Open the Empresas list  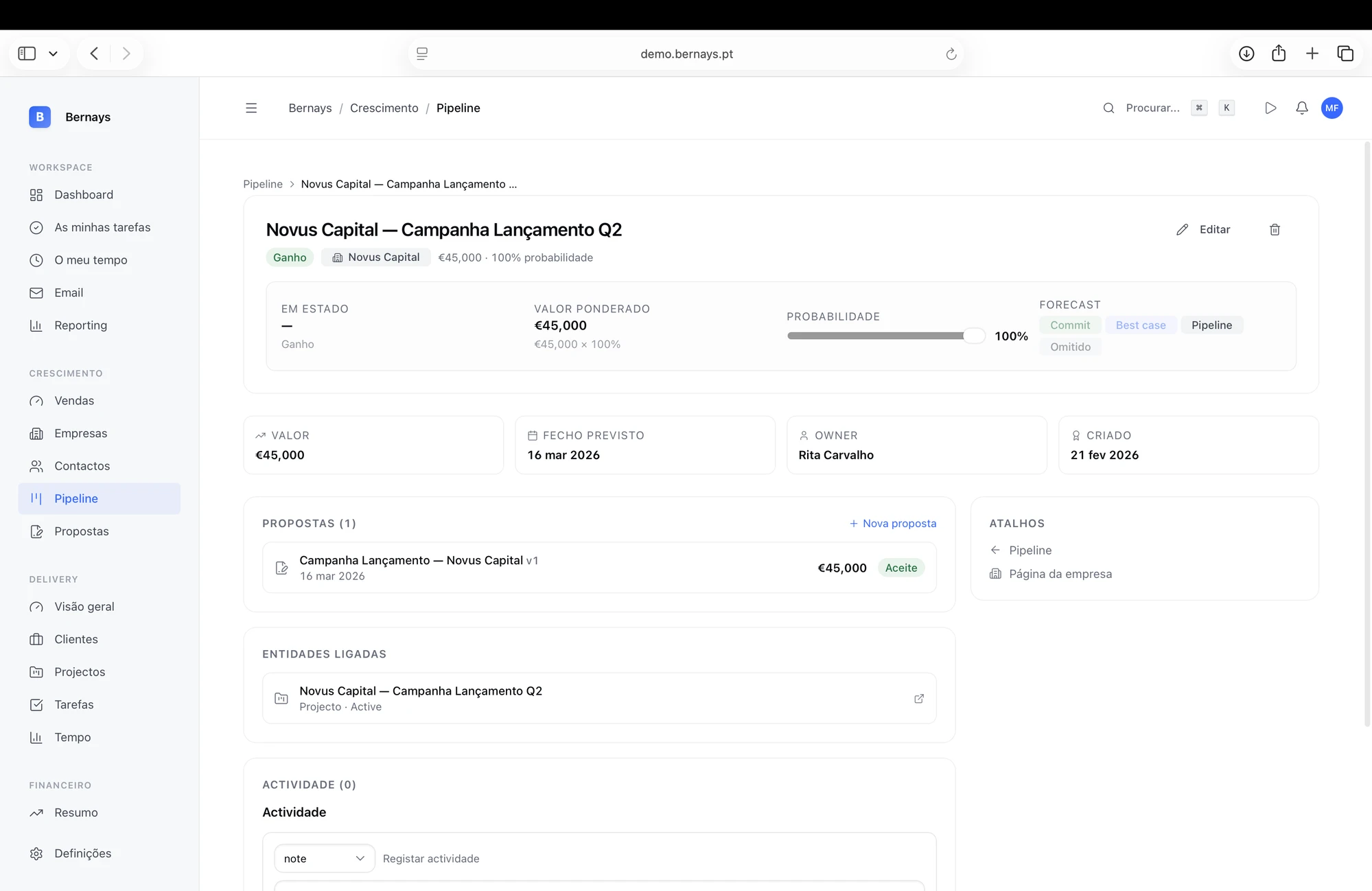[100, 433]
